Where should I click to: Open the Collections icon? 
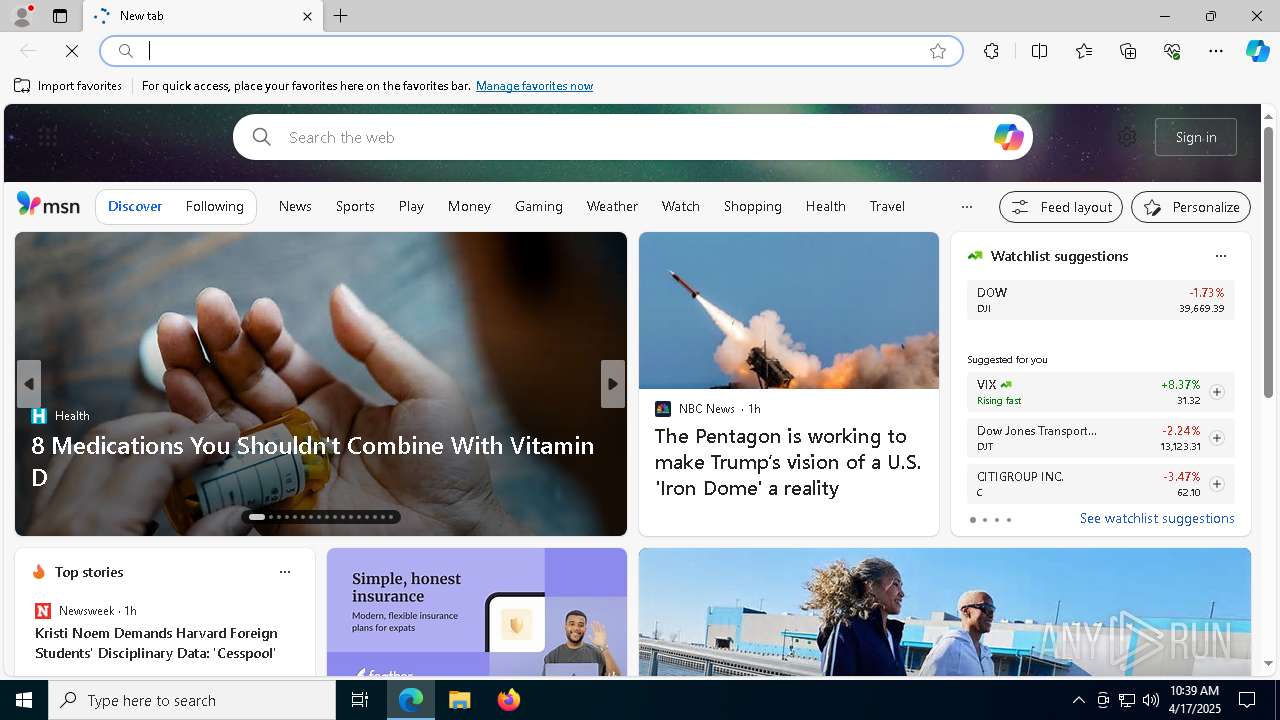(1128, 51)
